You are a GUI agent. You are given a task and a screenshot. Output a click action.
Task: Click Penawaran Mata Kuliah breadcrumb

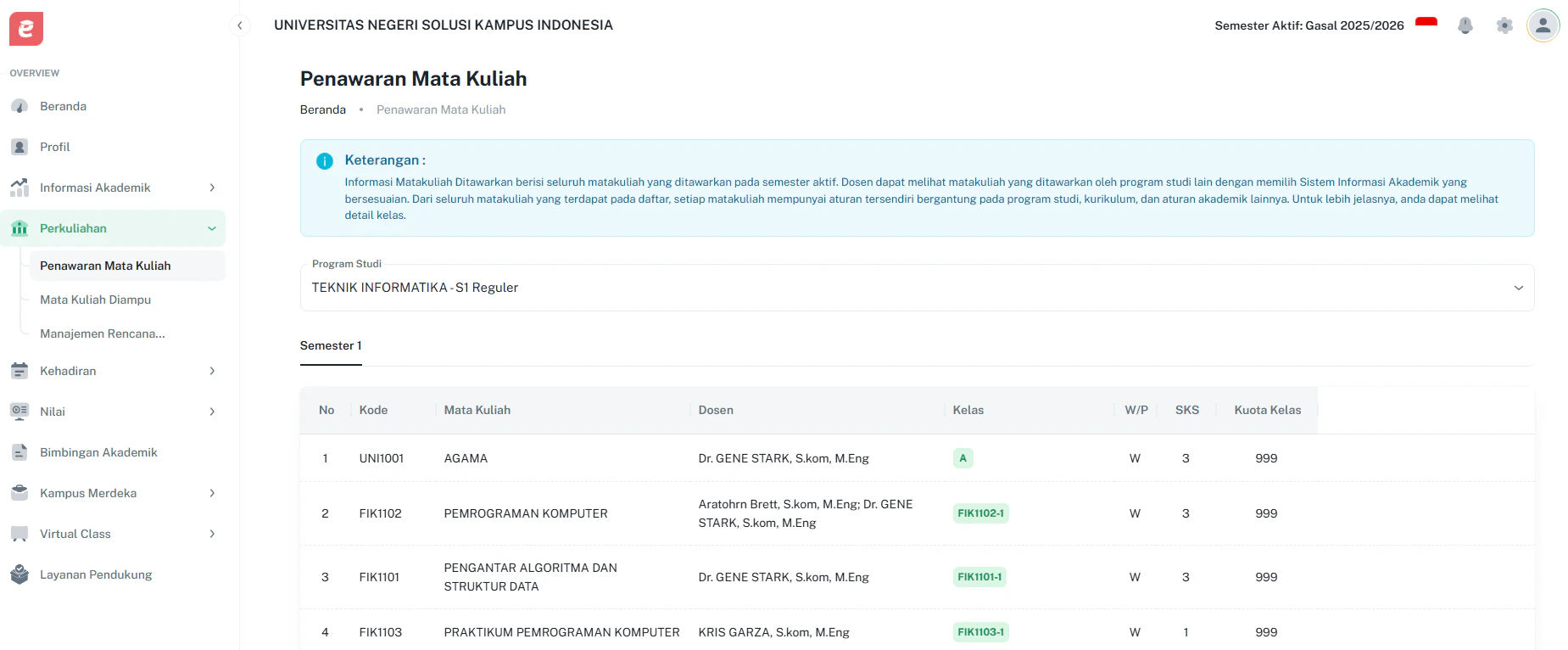pyautogui.click(x=441, y=109)
